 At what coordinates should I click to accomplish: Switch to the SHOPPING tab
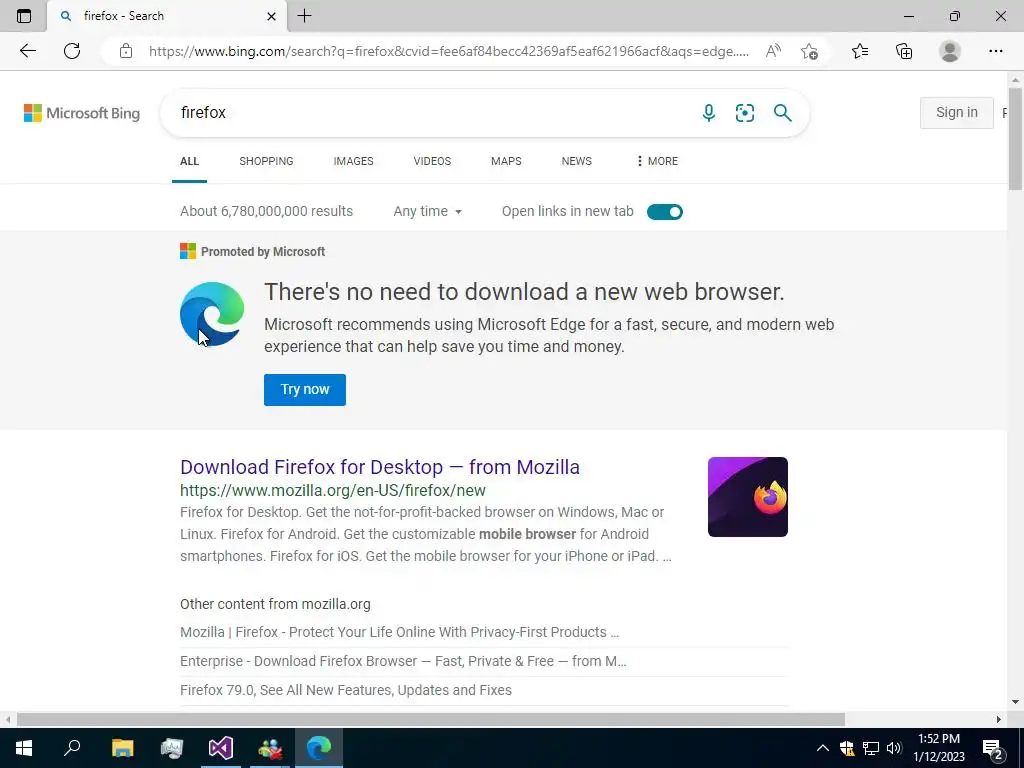[x=266, y=161]
